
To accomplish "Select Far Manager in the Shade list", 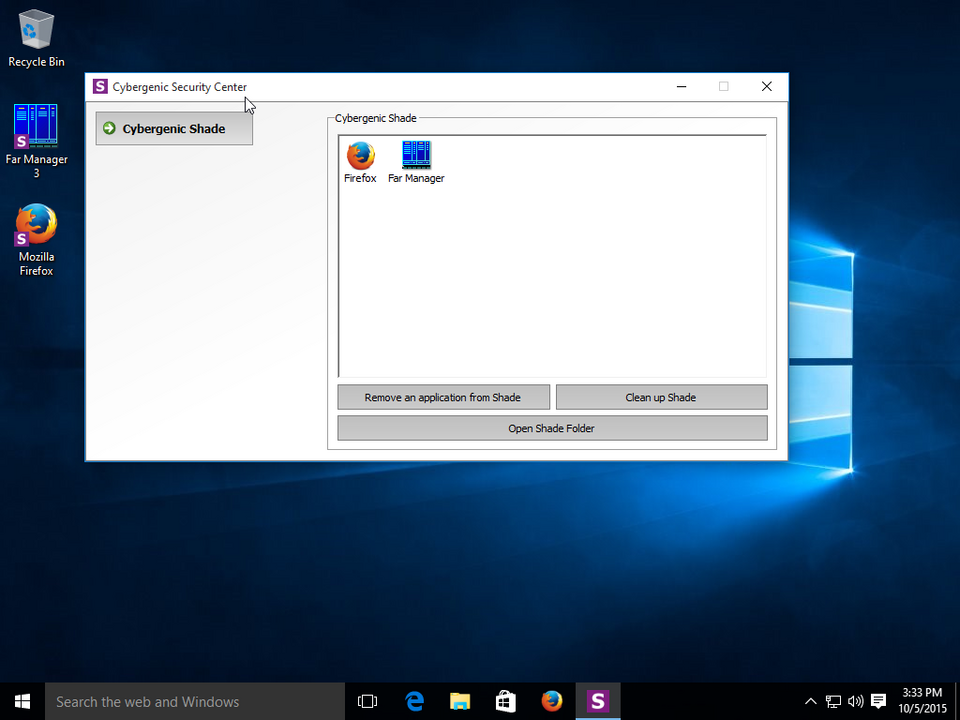I will (416, 162).
